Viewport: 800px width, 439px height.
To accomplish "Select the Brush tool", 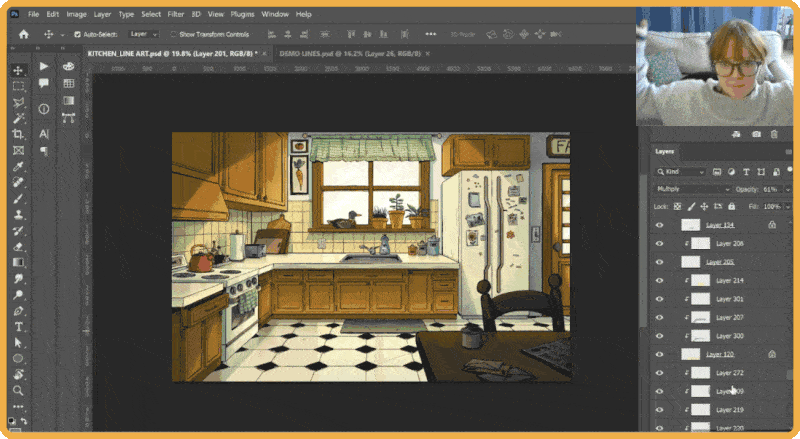I will (18, 199).
